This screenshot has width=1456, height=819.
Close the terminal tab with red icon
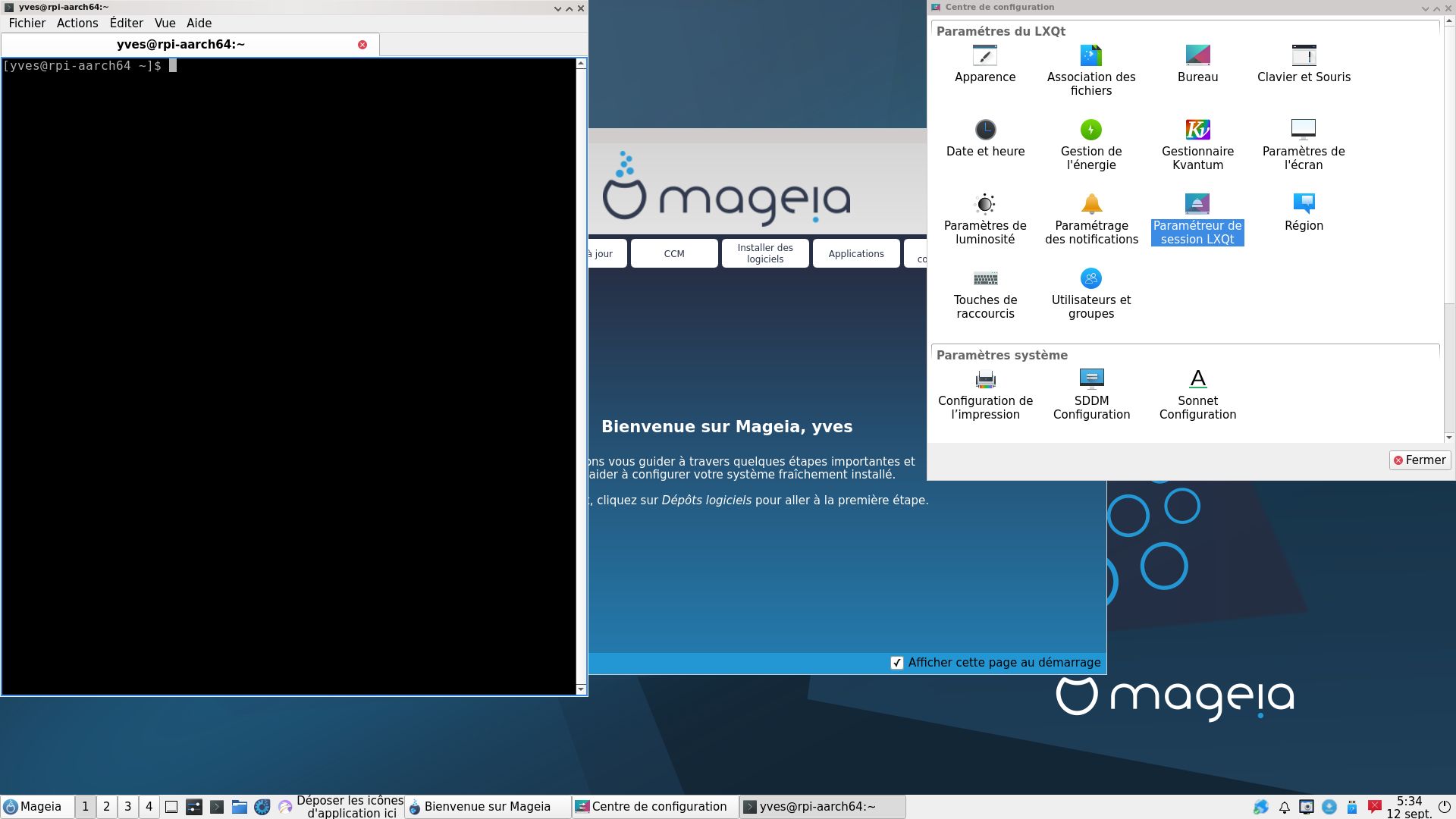coord(362,45)
